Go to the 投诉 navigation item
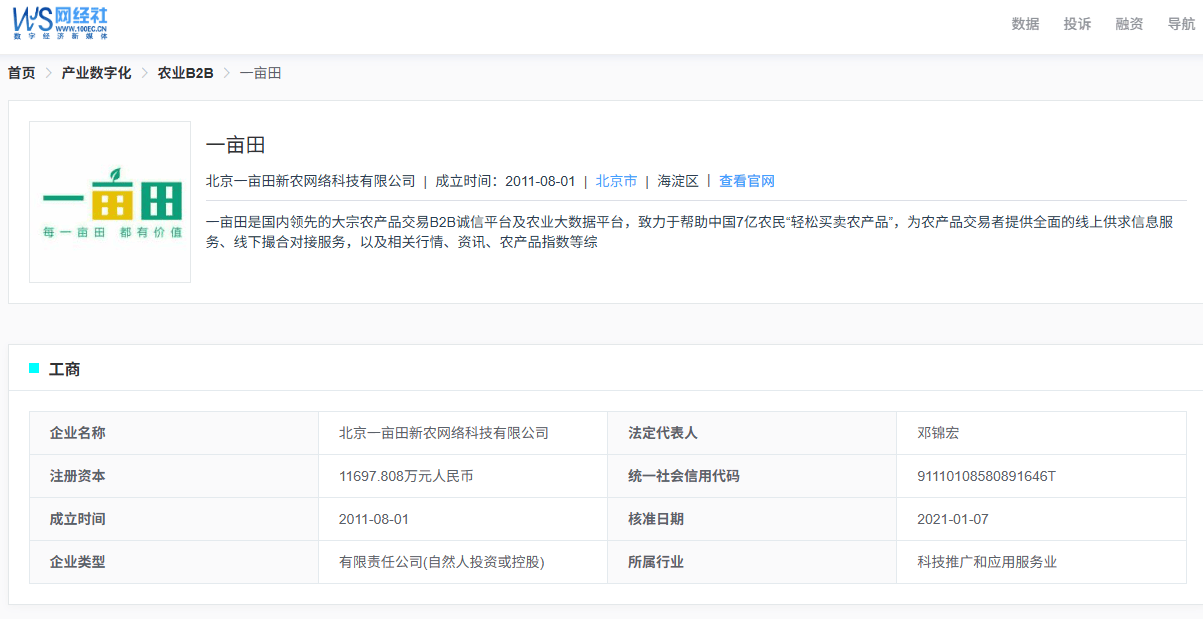 point(1077,24)
